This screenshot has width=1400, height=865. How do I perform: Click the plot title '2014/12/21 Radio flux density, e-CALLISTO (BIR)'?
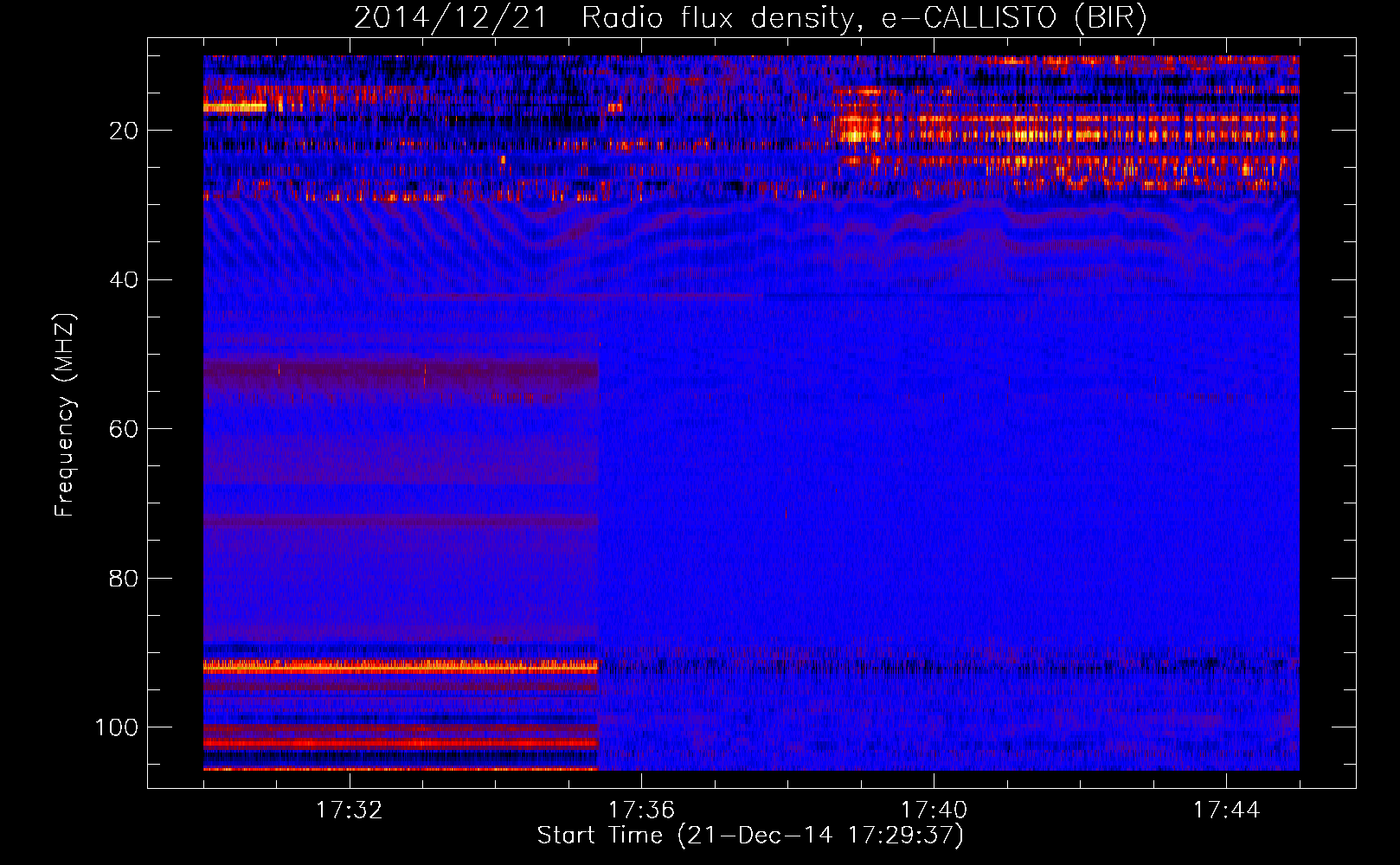click(x=750, y=18)
